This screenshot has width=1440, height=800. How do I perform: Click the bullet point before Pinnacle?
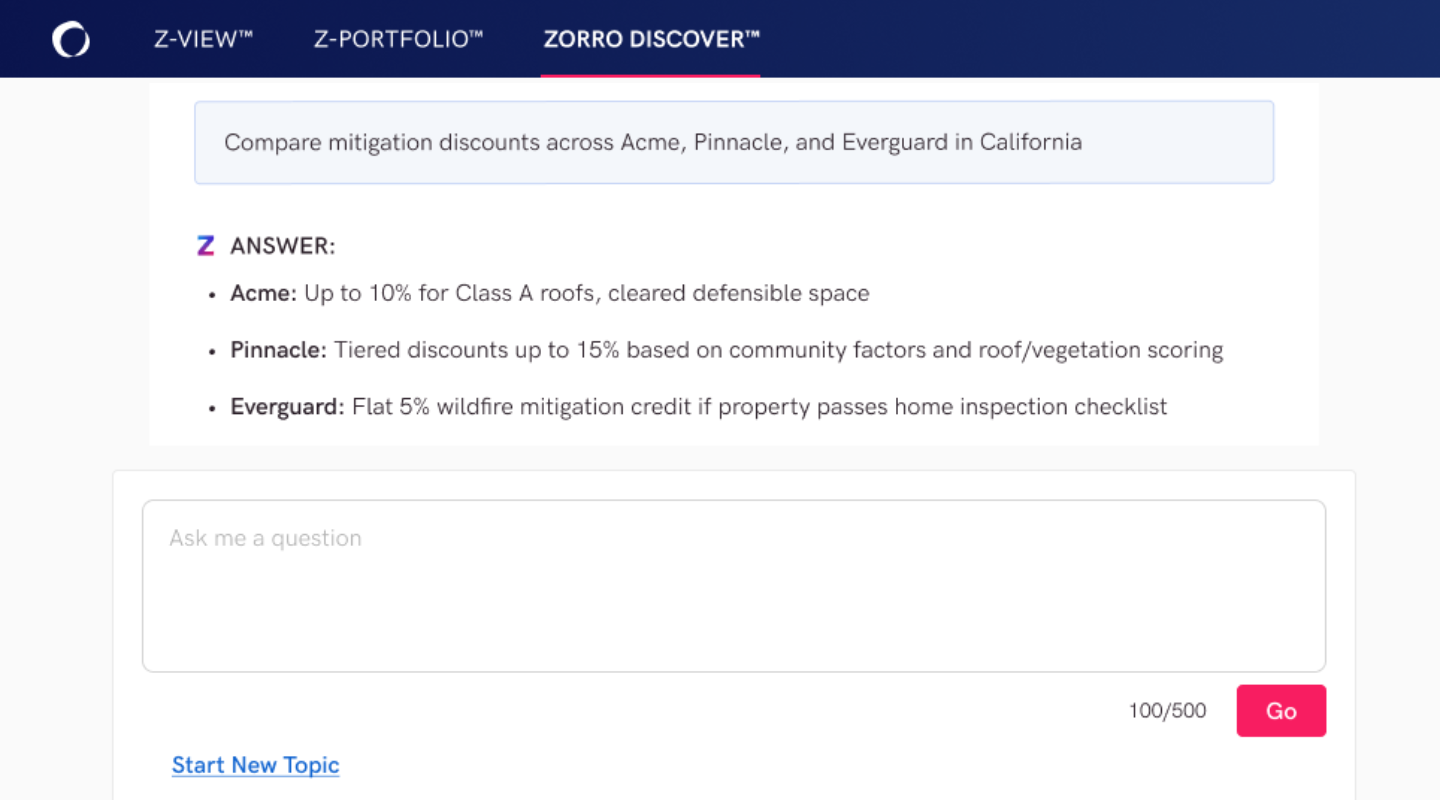pos(212,353)
